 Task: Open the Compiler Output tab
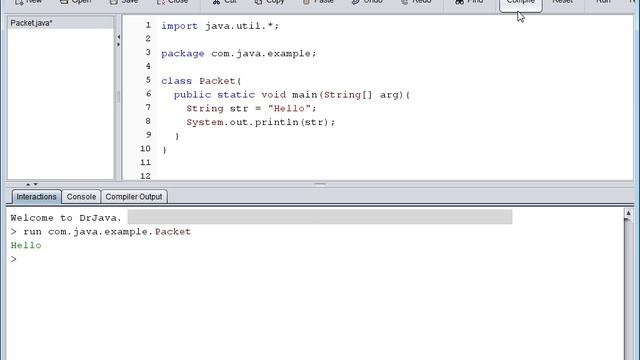point(134,197)
